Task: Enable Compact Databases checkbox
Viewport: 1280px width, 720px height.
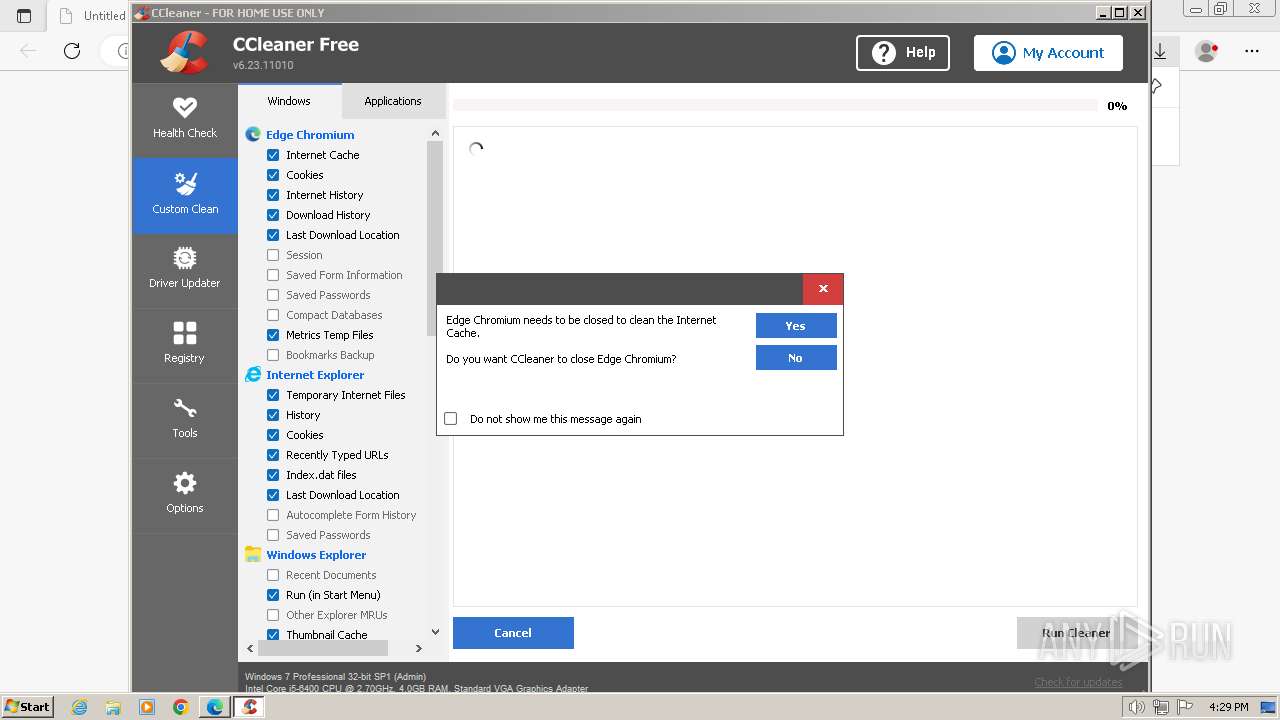Action: click(x=273, y=315)
